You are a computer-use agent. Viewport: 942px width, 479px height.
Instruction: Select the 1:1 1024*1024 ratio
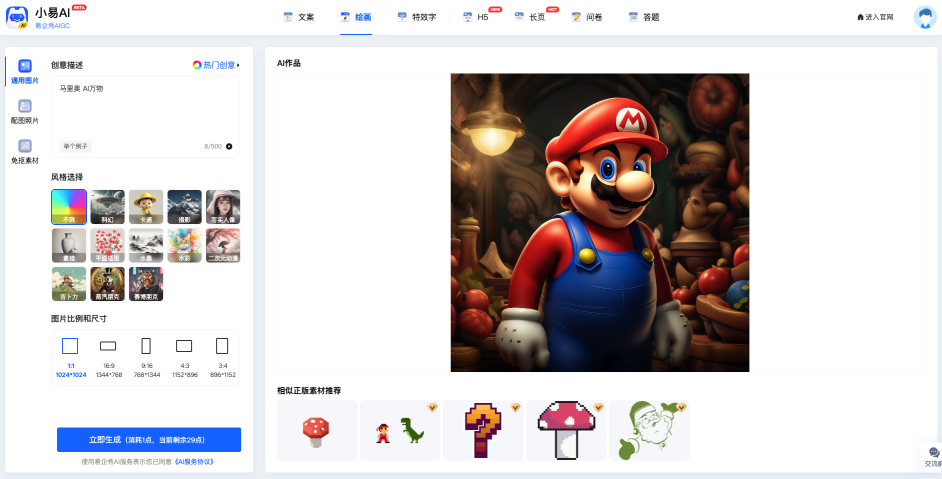click(70, 358)
